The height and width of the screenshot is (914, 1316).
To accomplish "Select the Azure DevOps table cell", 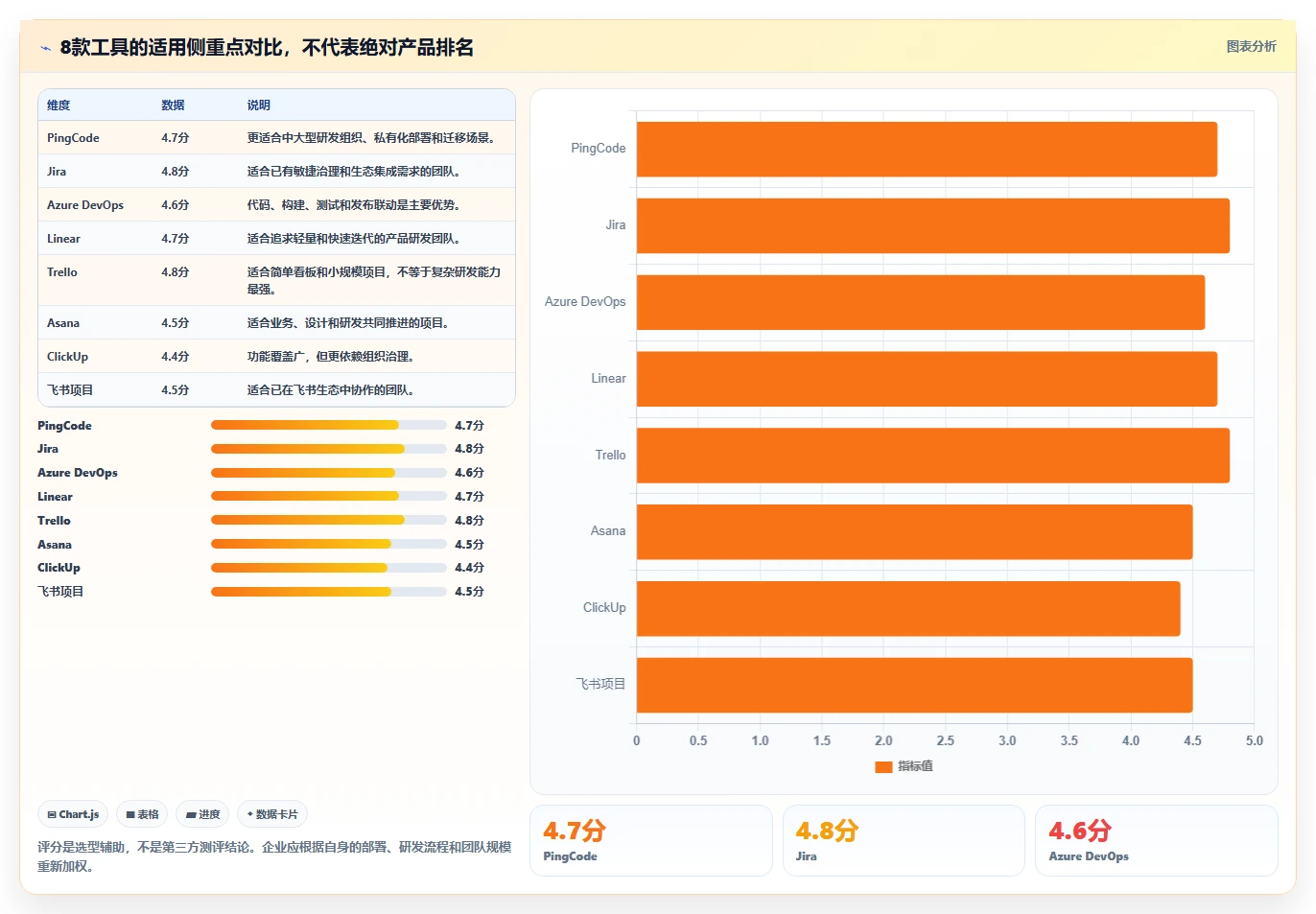I will (85, 205).
